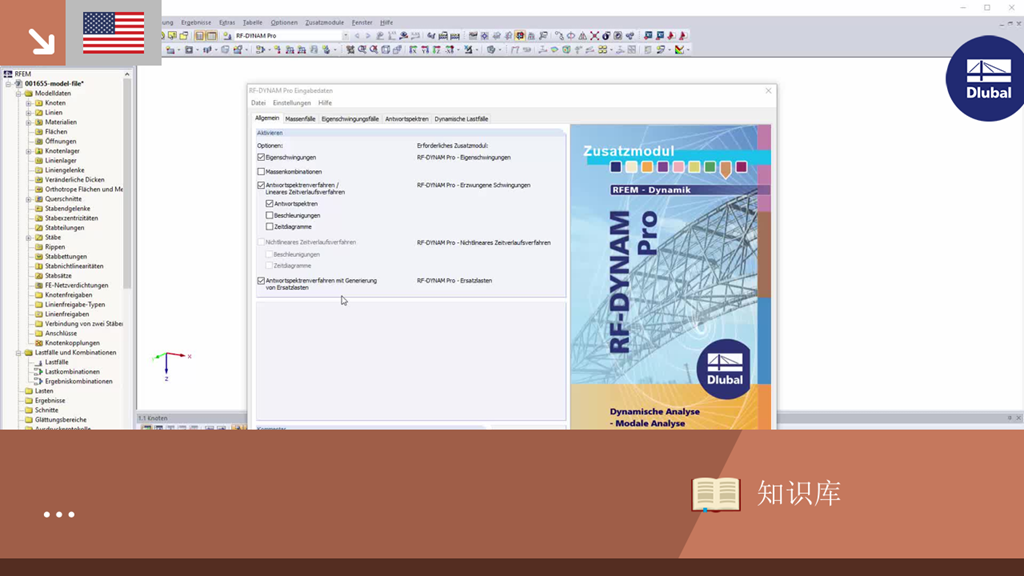
Task: Open the Ergebnisse menu in the main menu bar
Action: (196, 22)
